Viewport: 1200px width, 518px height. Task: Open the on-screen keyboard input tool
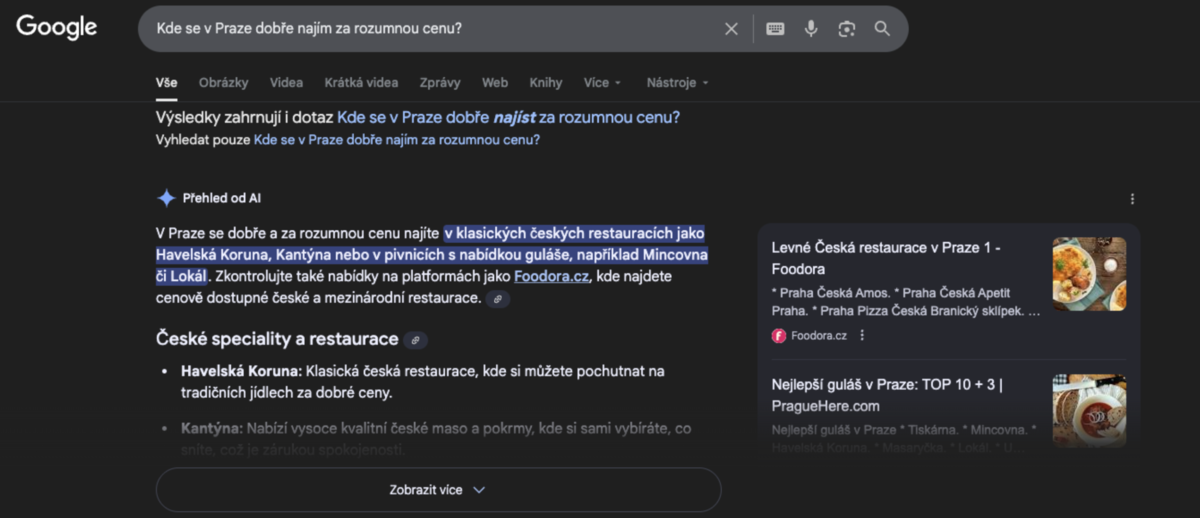[775, 29]
